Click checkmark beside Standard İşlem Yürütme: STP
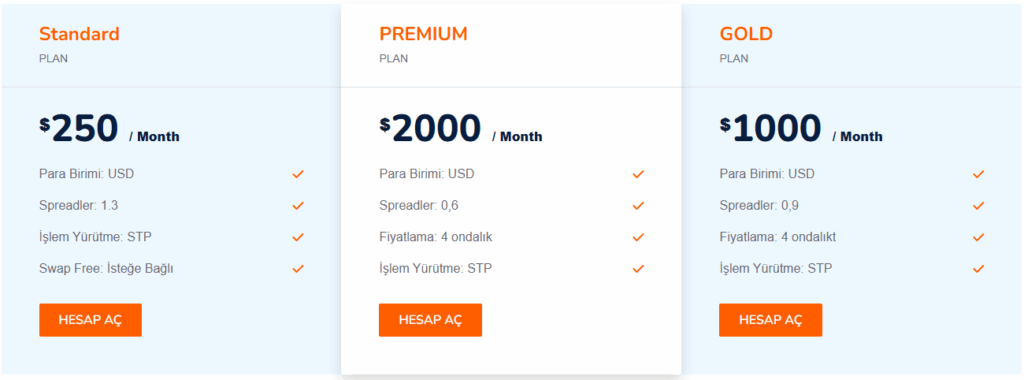Screen dimensions: 1024x380 (x=298, y=237)
